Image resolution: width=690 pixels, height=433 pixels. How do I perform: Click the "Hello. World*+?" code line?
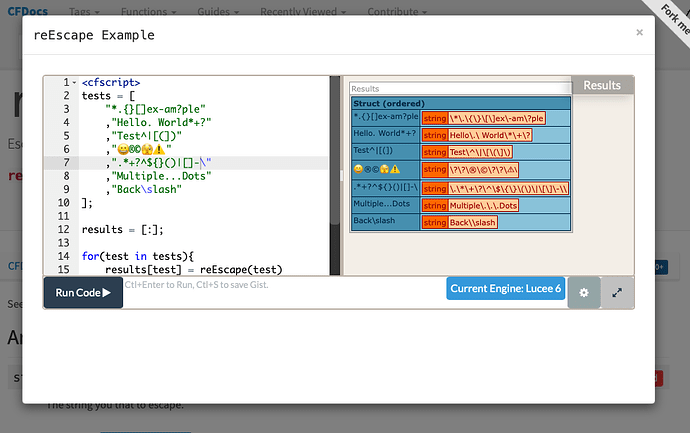click(x=159, y=122)
